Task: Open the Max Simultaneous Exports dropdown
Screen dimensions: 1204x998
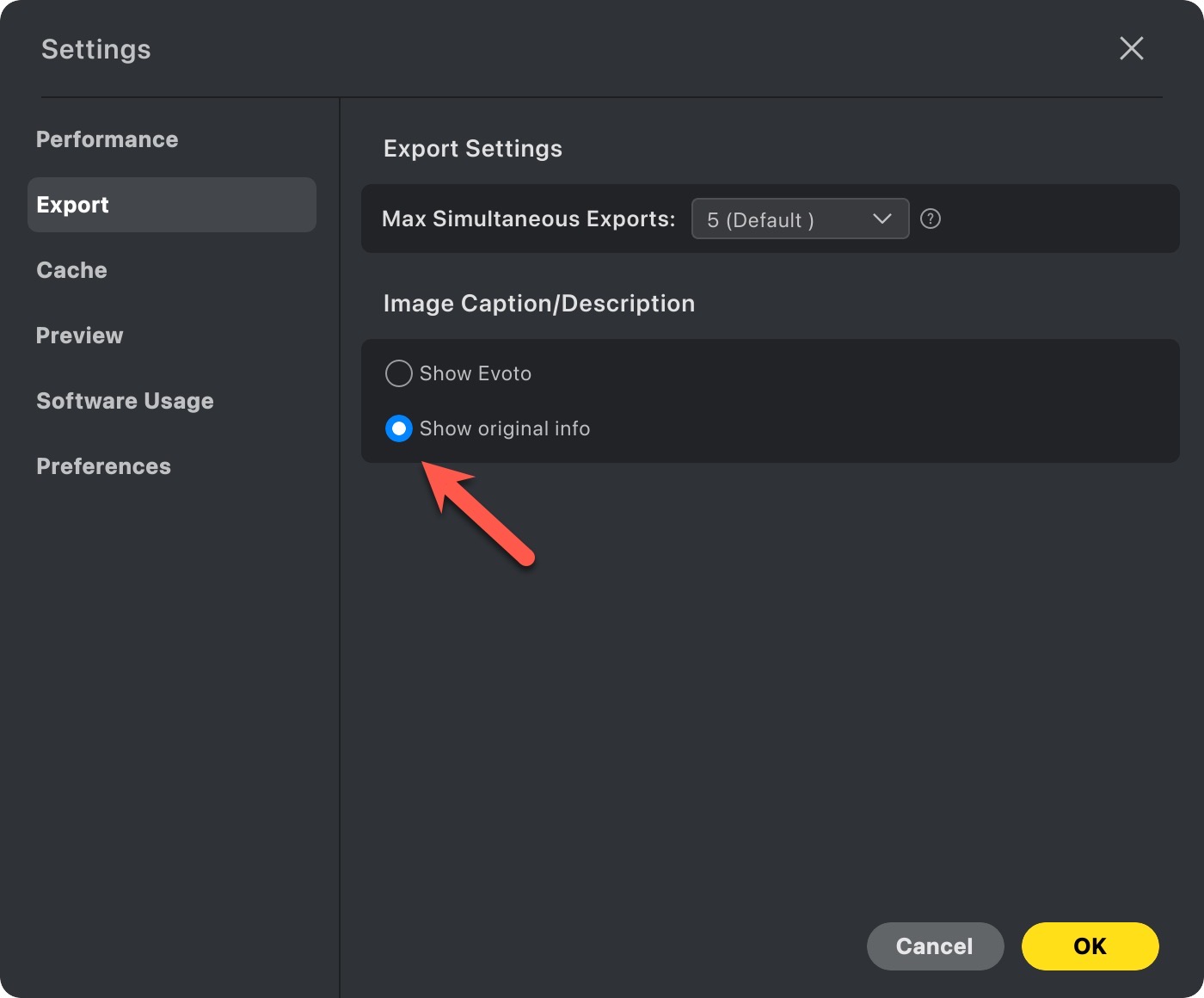Action: click(799, 219)
